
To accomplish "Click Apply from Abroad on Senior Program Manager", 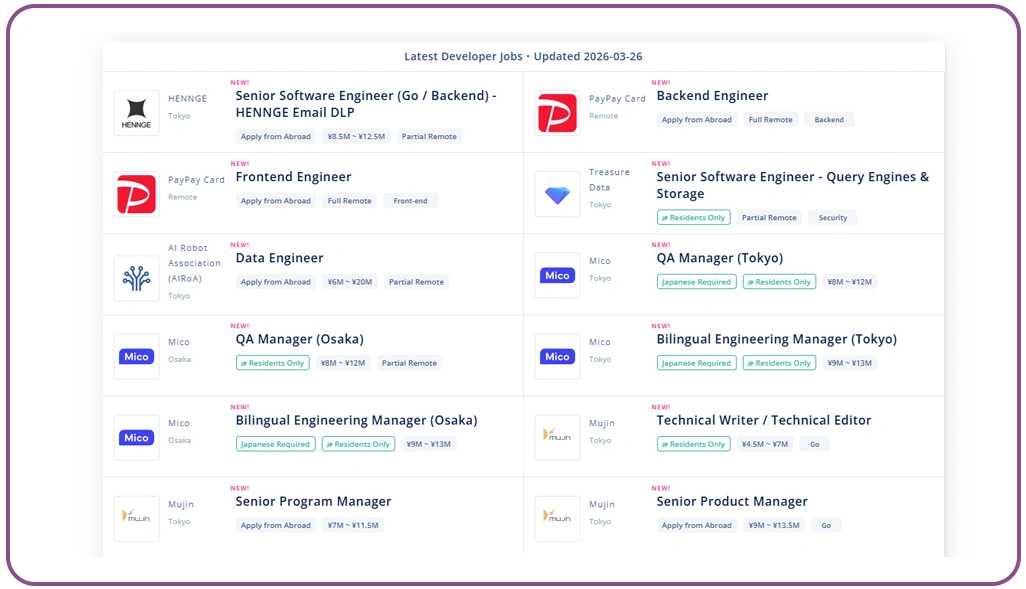I will coord(275,526).
